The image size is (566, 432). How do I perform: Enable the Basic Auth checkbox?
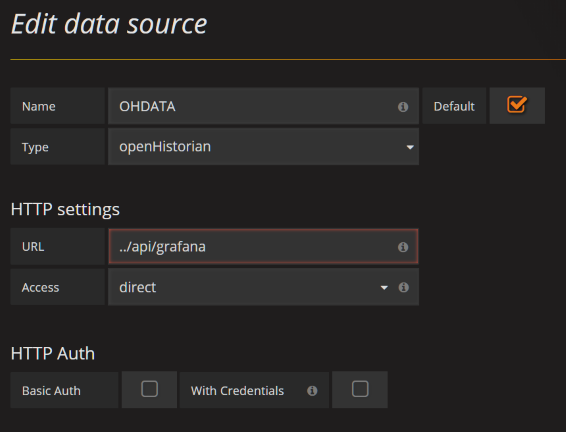pyautogui.click(x=149, y=389)
